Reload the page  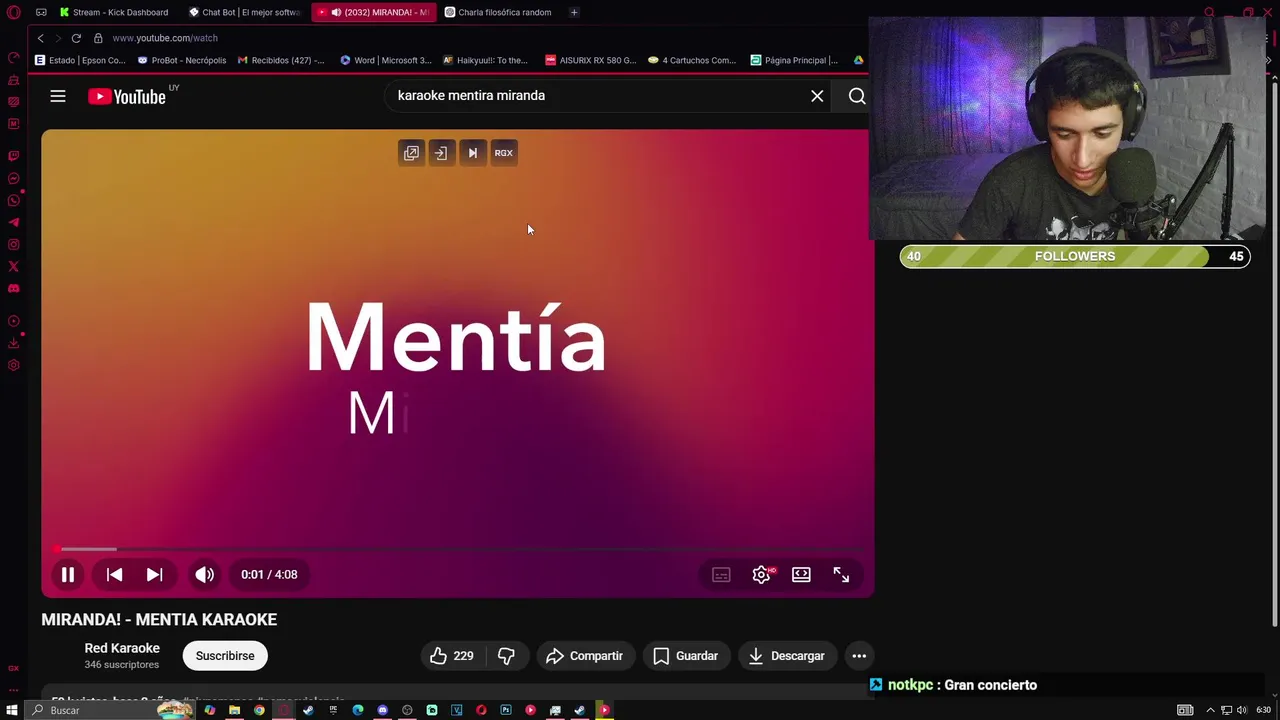[76, 38]
